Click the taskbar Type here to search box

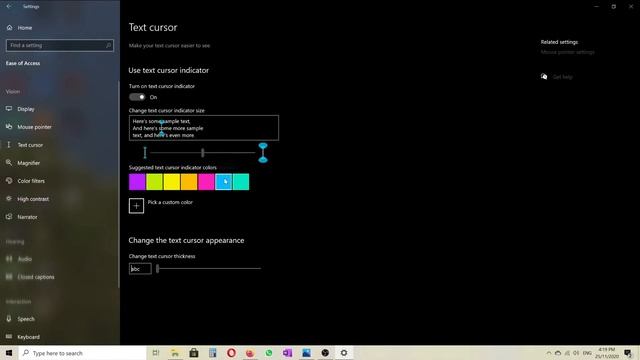tap(82, 353)
